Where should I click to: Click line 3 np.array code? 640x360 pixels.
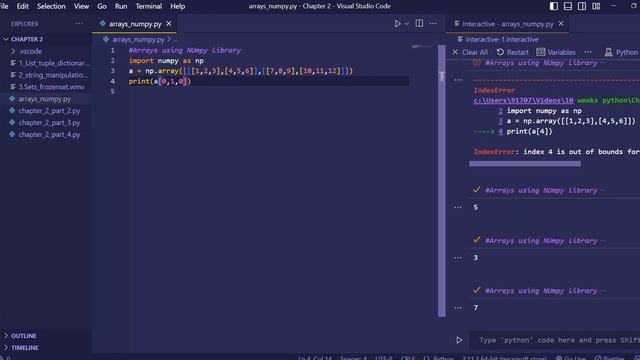coord(240,71)
